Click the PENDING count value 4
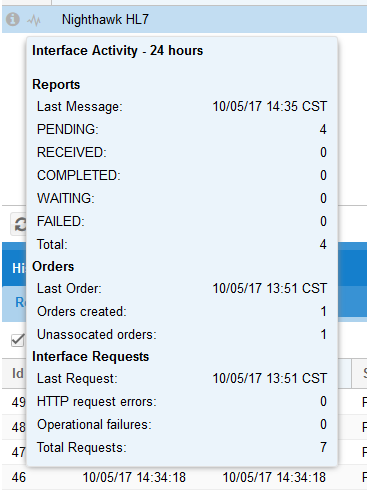The width and height of the screenshot is (367, 502). click(x=323, y=129)
